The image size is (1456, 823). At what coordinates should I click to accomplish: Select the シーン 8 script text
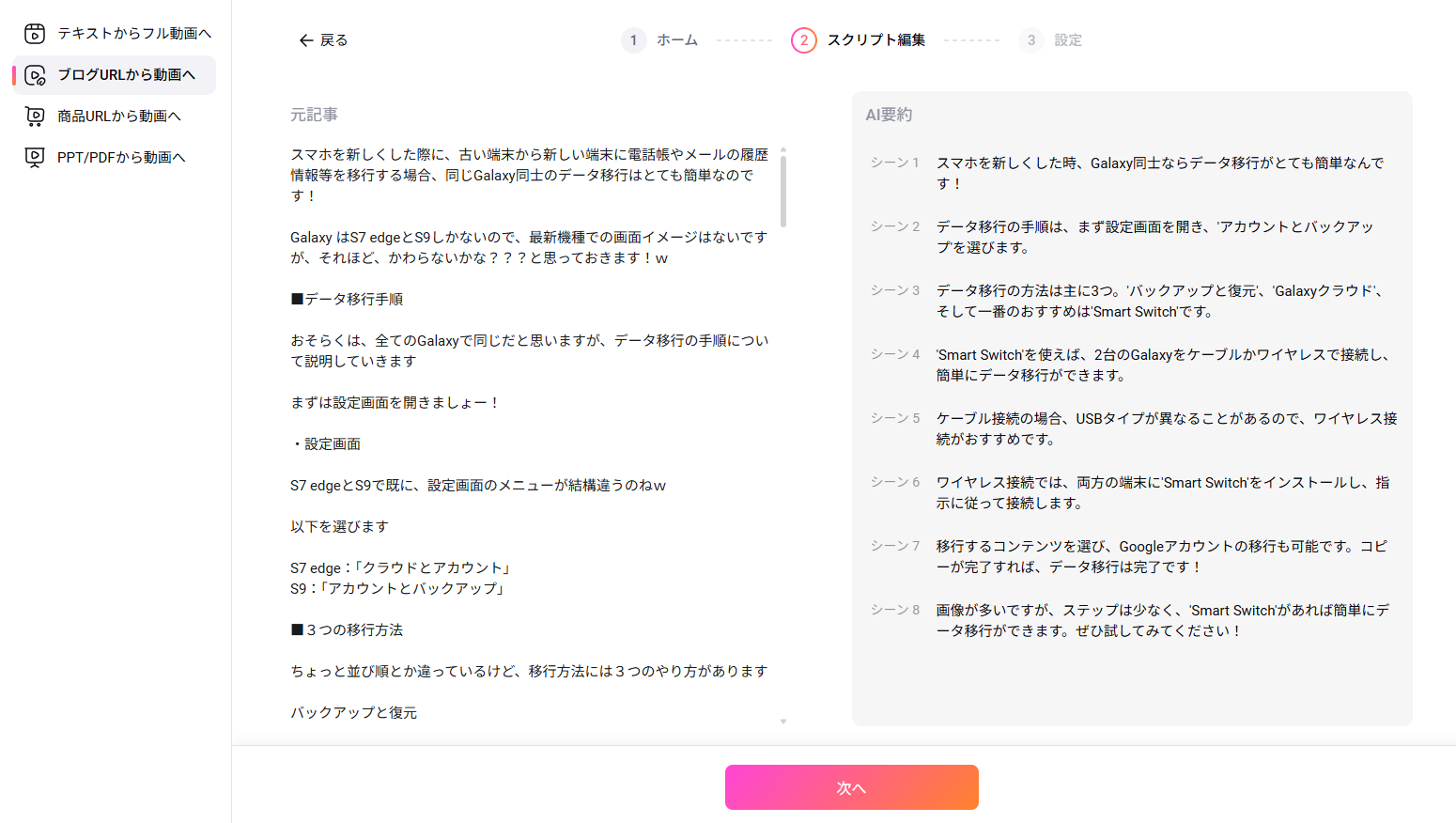tap(1161, 620)
